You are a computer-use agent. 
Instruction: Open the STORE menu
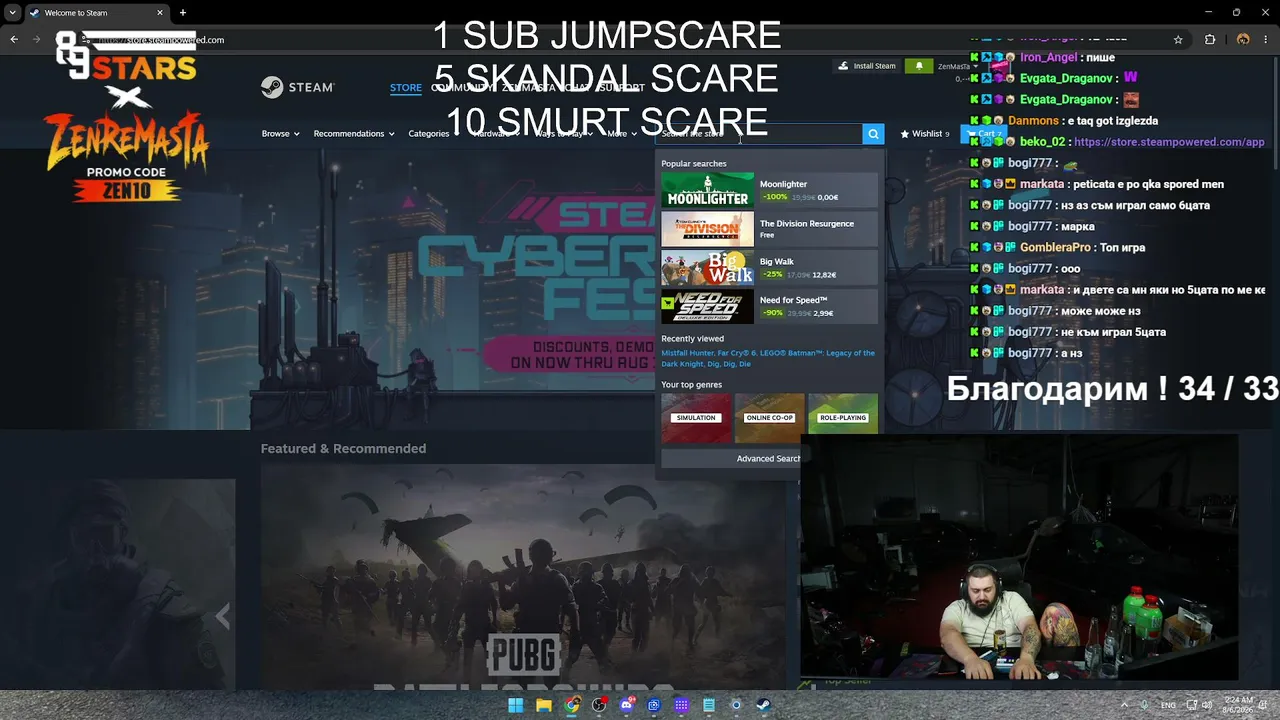(x=406, y=88)
